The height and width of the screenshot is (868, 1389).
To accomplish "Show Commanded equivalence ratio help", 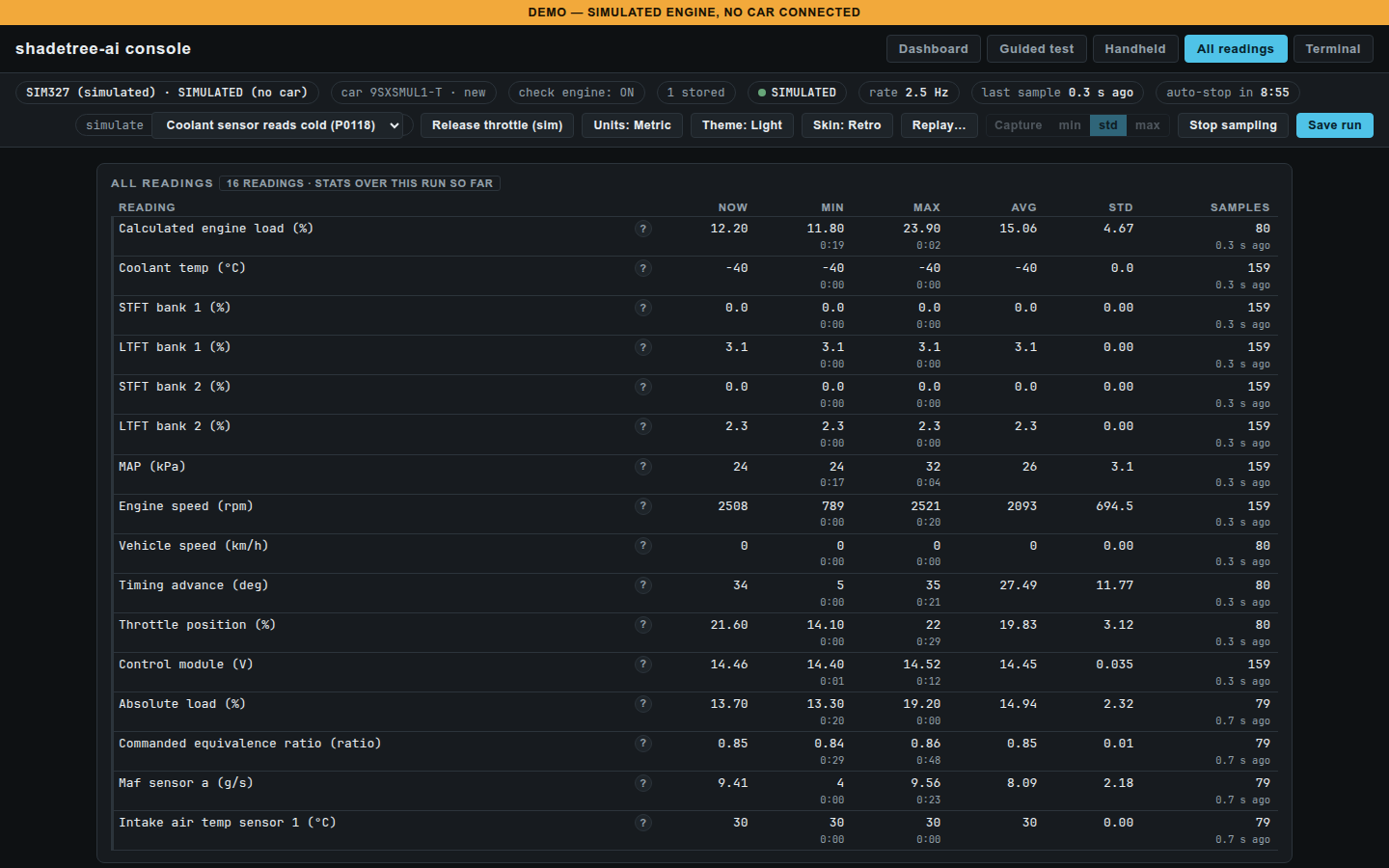I will click(x=643, y=744).
